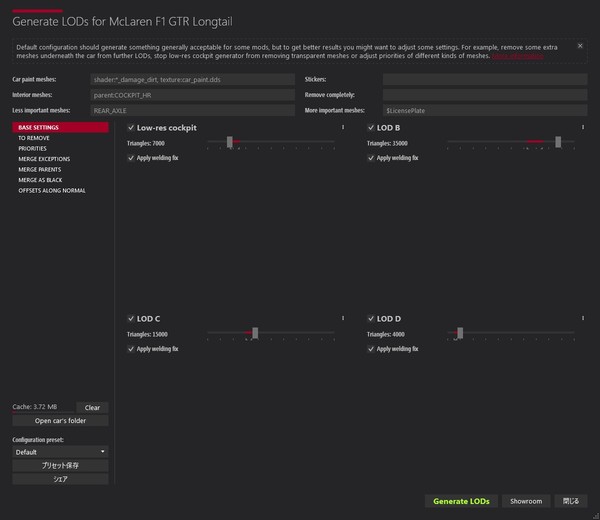
Task: Dismiss the info hint with X
Action: point(580,46)
